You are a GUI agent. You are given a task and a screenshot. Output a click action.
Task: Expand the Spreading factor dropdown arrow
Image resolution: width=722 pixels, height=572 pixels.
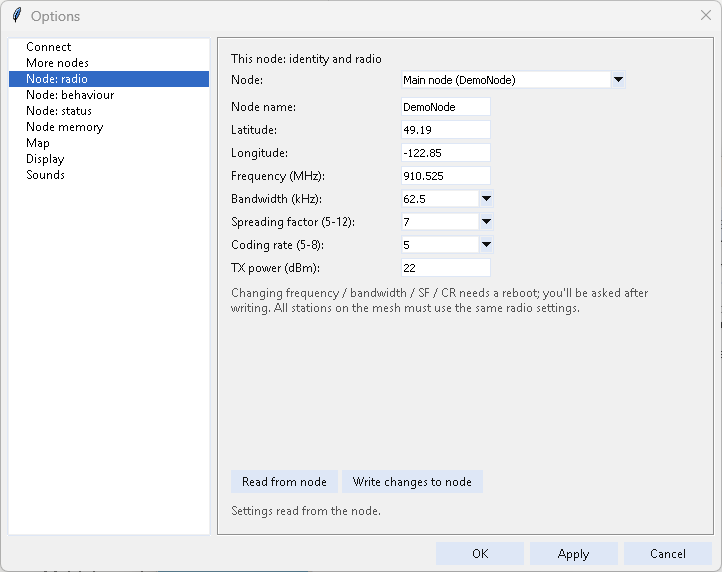pyautogui.click(x=486, y=222)
